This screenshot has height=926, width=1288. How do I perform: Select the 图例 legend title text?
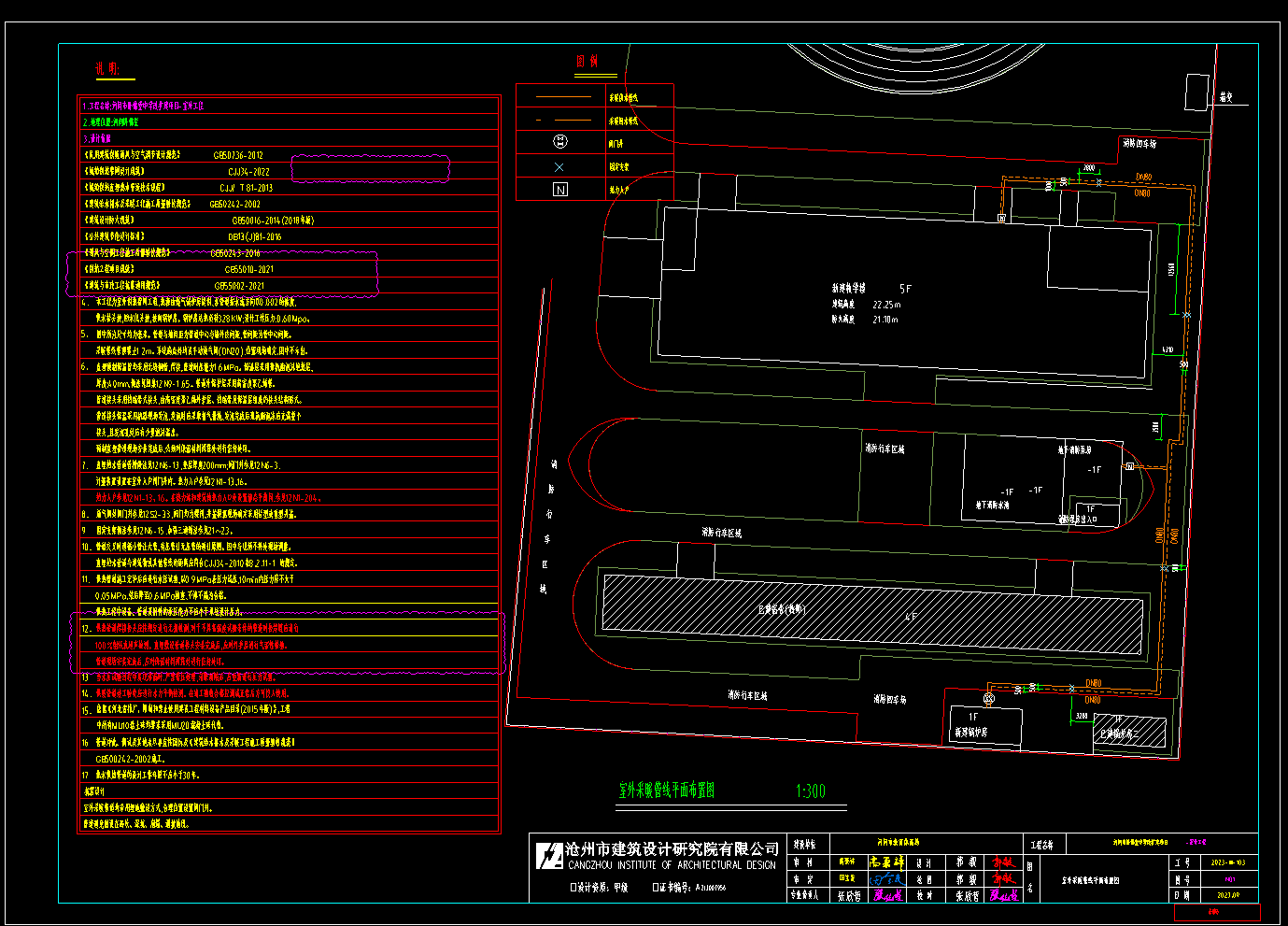point(587,62)
